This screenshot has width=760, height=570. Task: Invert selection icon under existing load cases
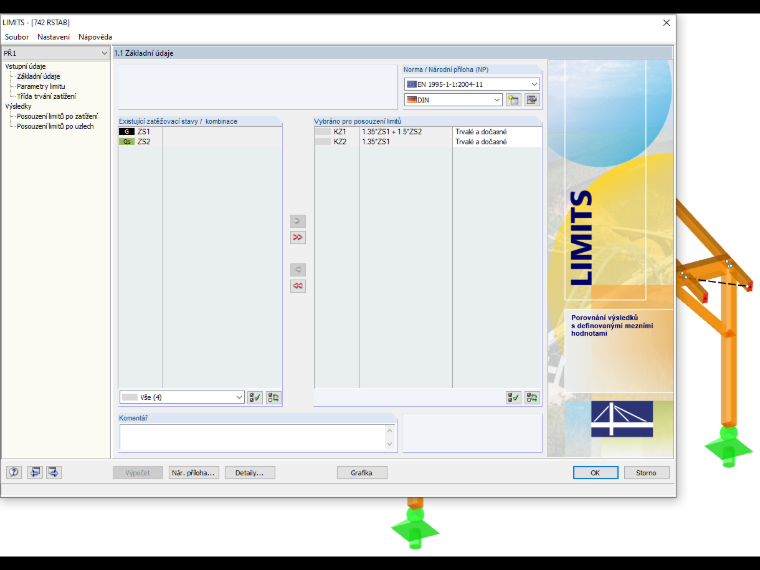(x=273, y=397)
